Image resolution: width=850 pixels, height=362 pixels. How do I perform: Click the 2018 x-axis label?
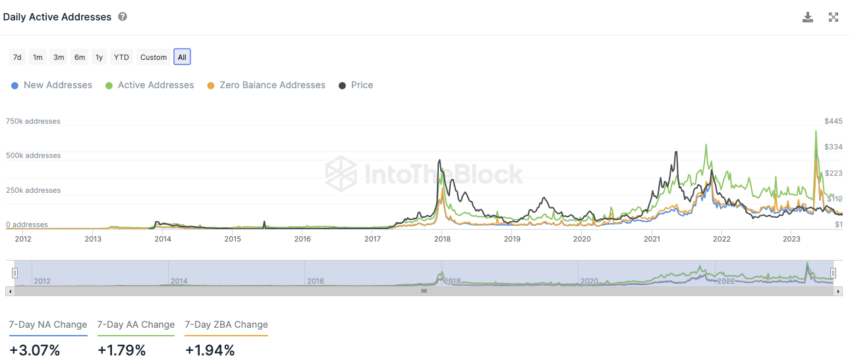click(442, 238)
